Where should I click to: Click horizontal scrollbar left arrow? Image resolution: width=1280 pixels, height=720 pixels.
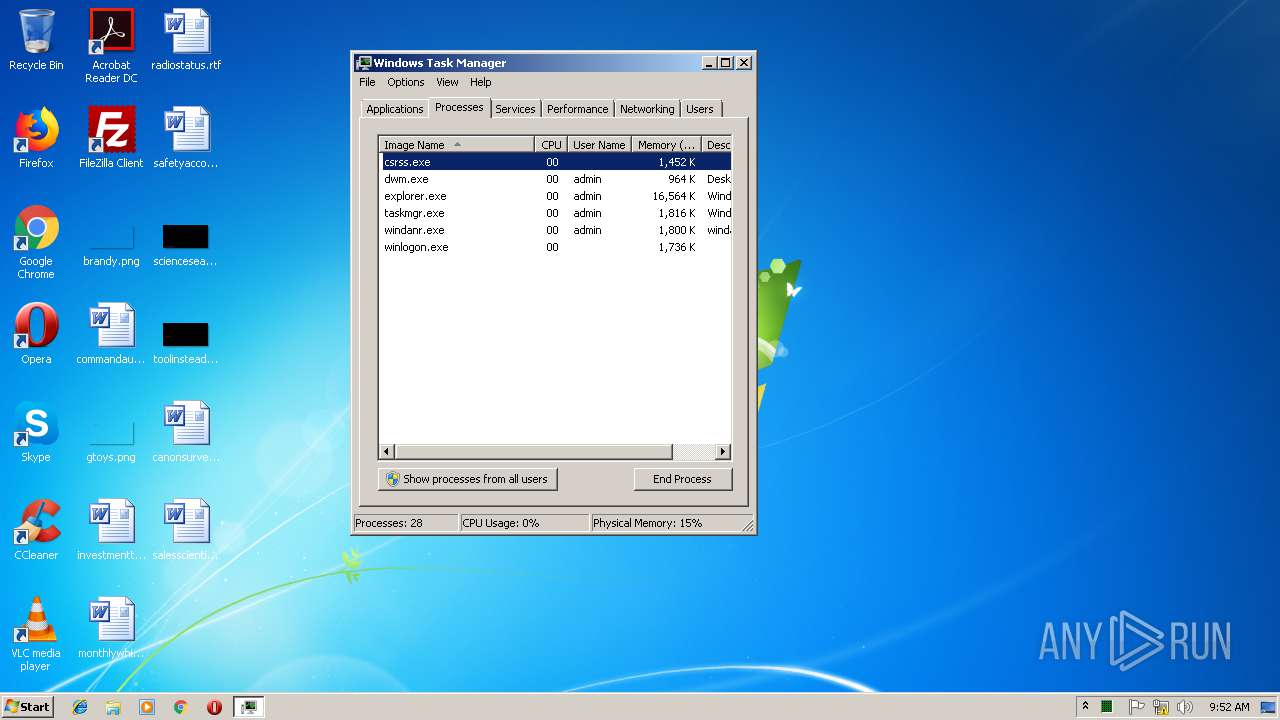(387, 452)
